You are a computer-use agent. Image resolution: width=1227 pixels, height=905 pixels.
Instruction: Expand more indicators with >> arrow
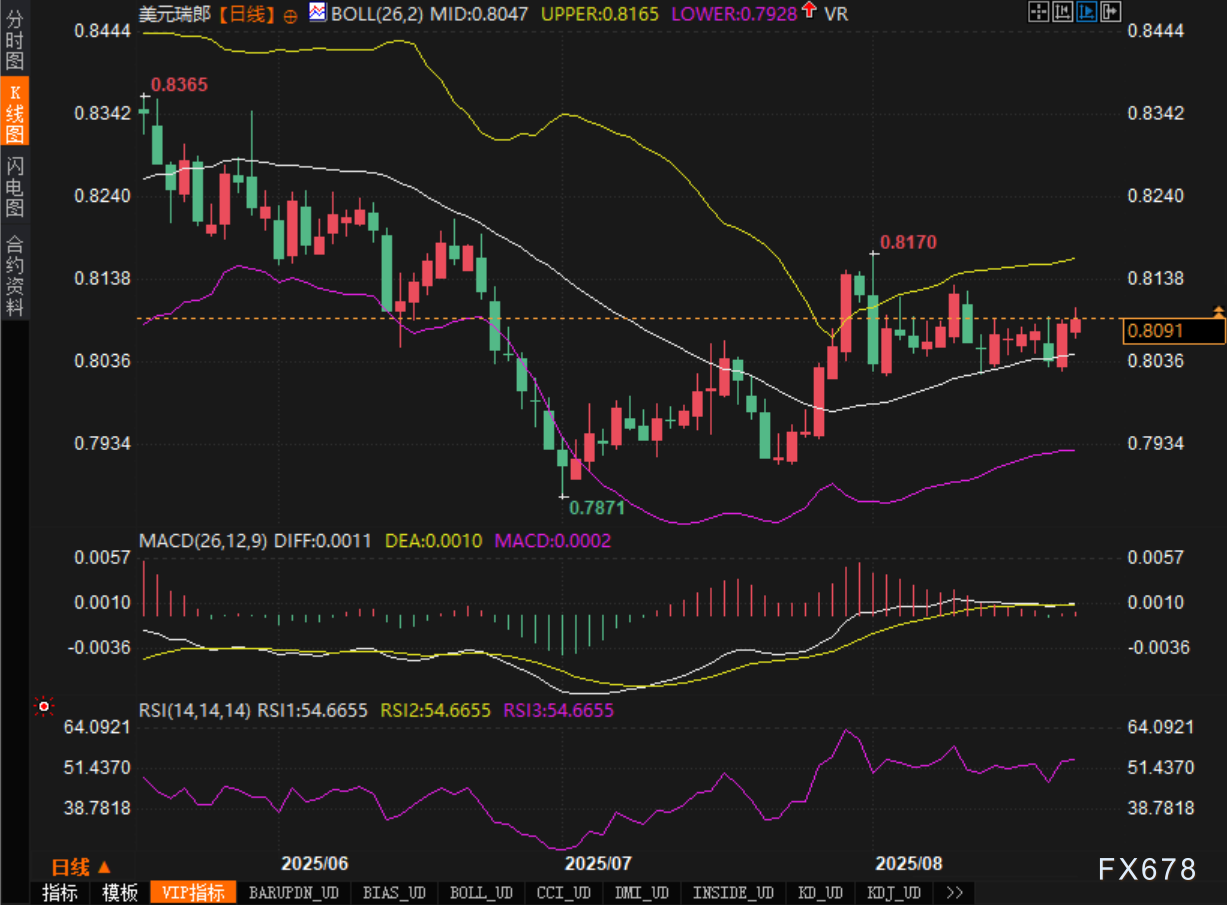(954, 893)
